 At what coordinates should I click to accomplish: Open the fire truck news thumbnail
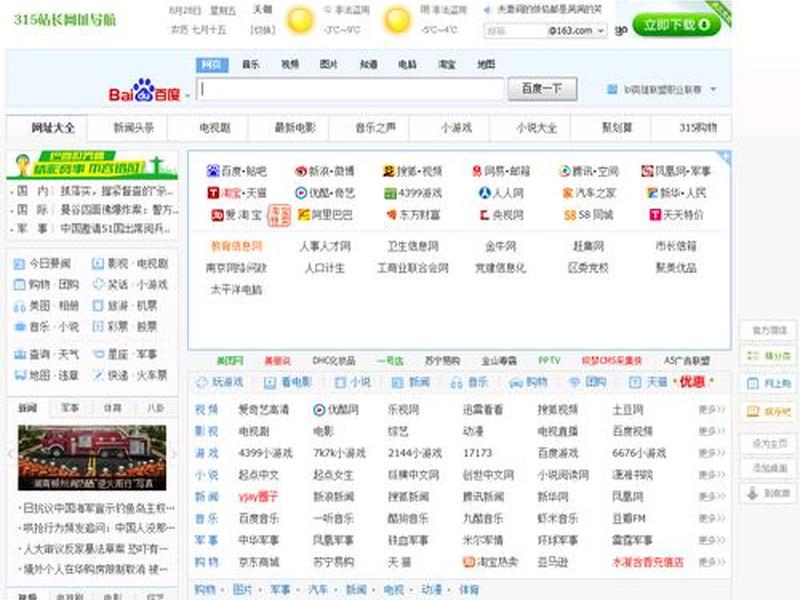tap(92, 458)
